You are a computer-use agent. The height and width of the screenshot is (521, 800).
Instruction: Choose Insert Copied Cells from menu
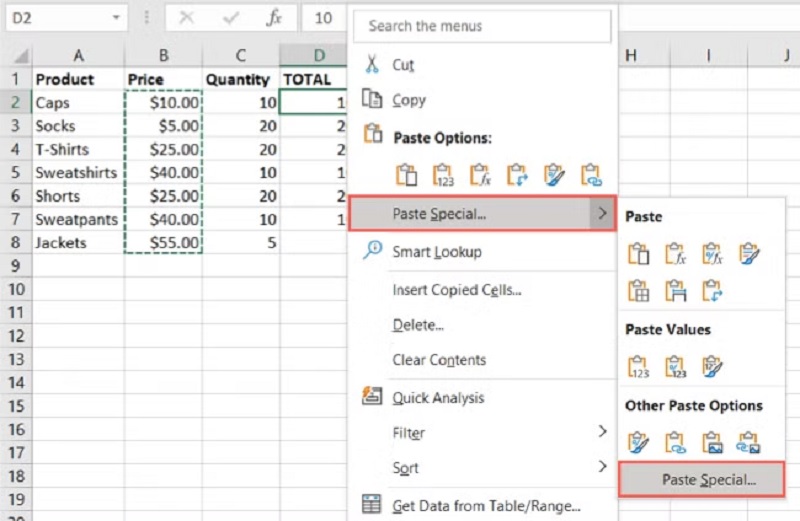456,290
